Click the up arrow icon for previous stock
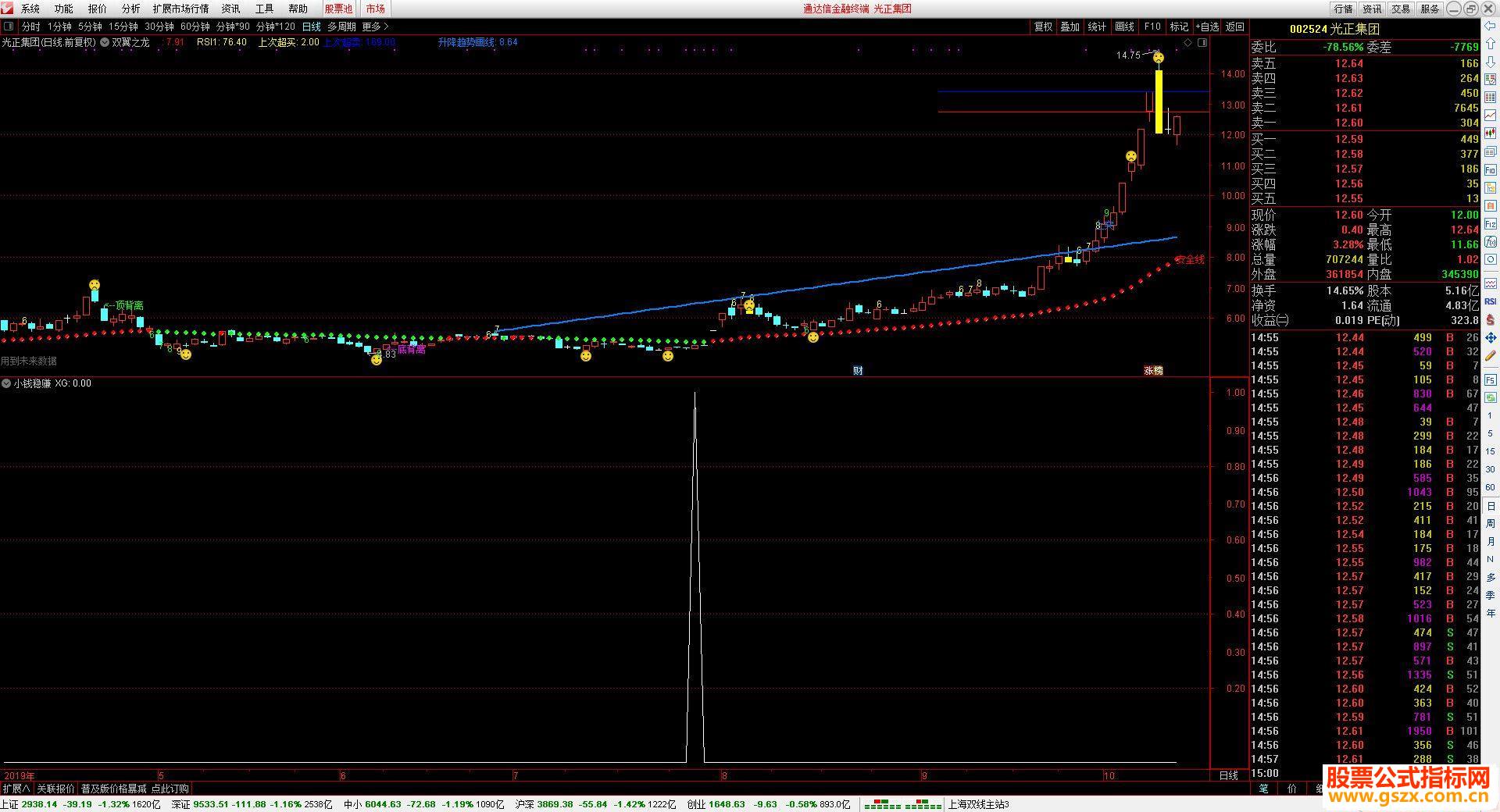This screenshot has height=812, width=1500. [x=1491, y=45]
